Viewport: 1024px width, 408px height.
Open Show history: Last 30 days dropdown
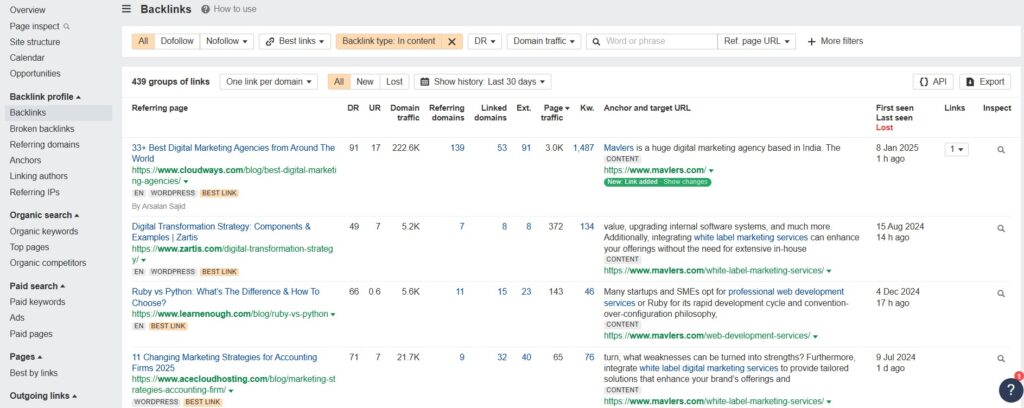(483, 82)
